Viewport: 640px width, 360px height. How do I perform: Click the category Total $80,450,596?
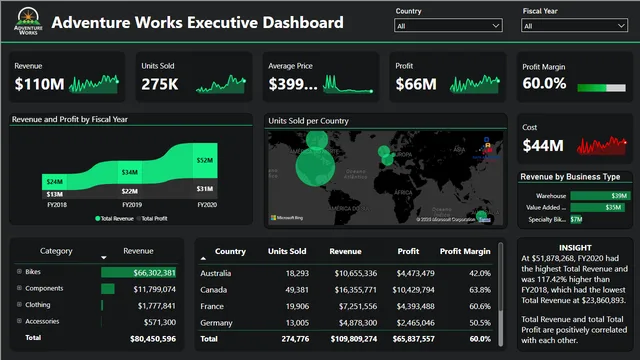(153, 339)
